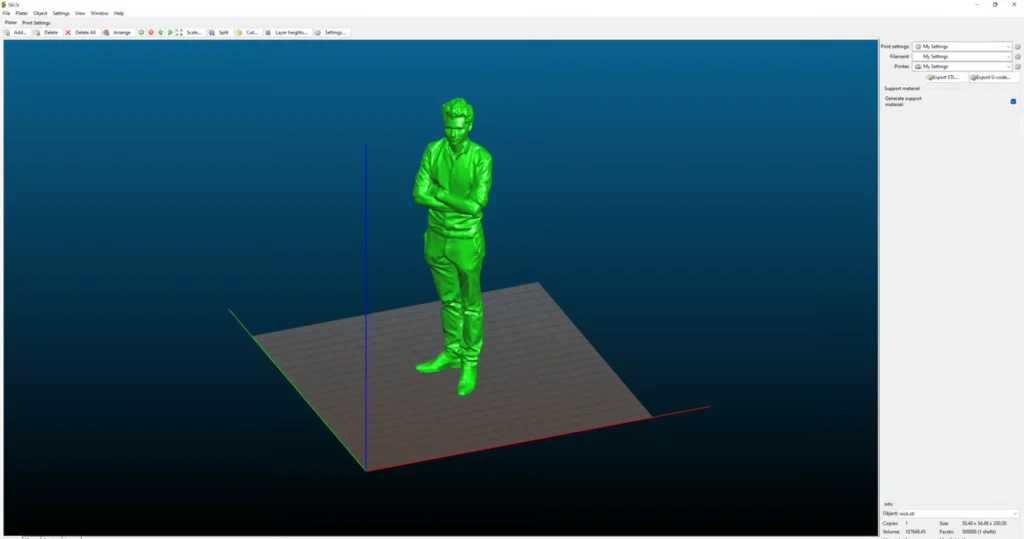Click the Export STL button

943,77
